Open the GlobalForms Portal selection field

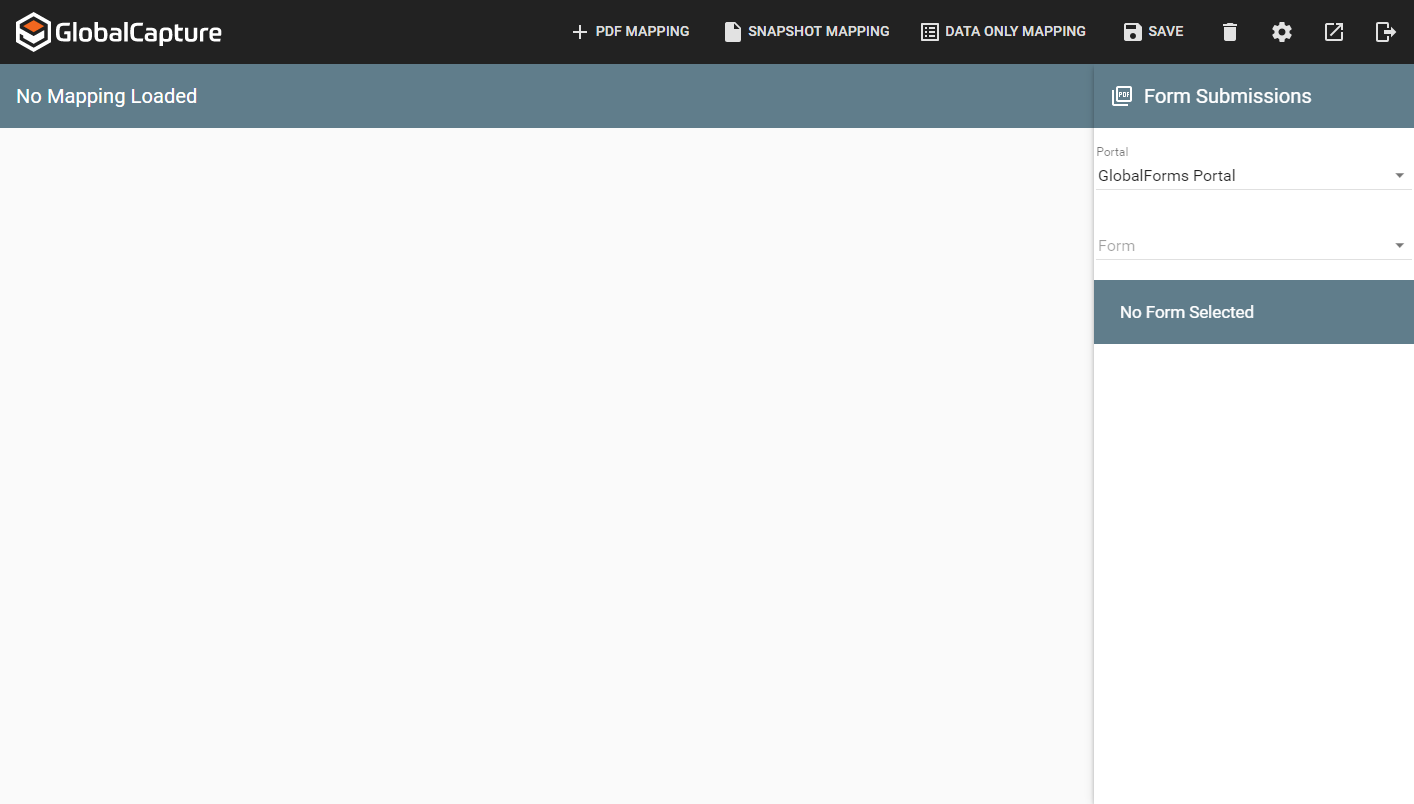(1240, 176)
